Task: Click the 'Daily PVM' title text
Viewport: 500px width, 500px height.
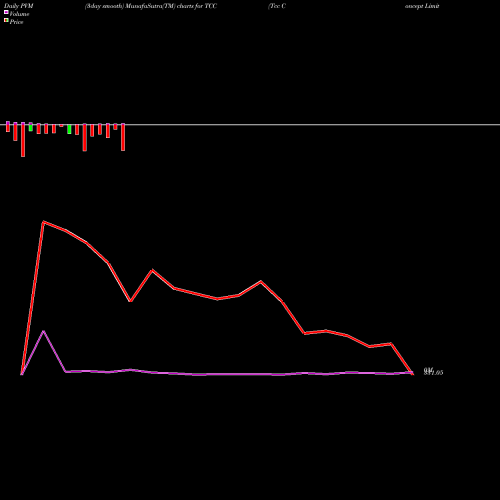Action: [19, 6]
